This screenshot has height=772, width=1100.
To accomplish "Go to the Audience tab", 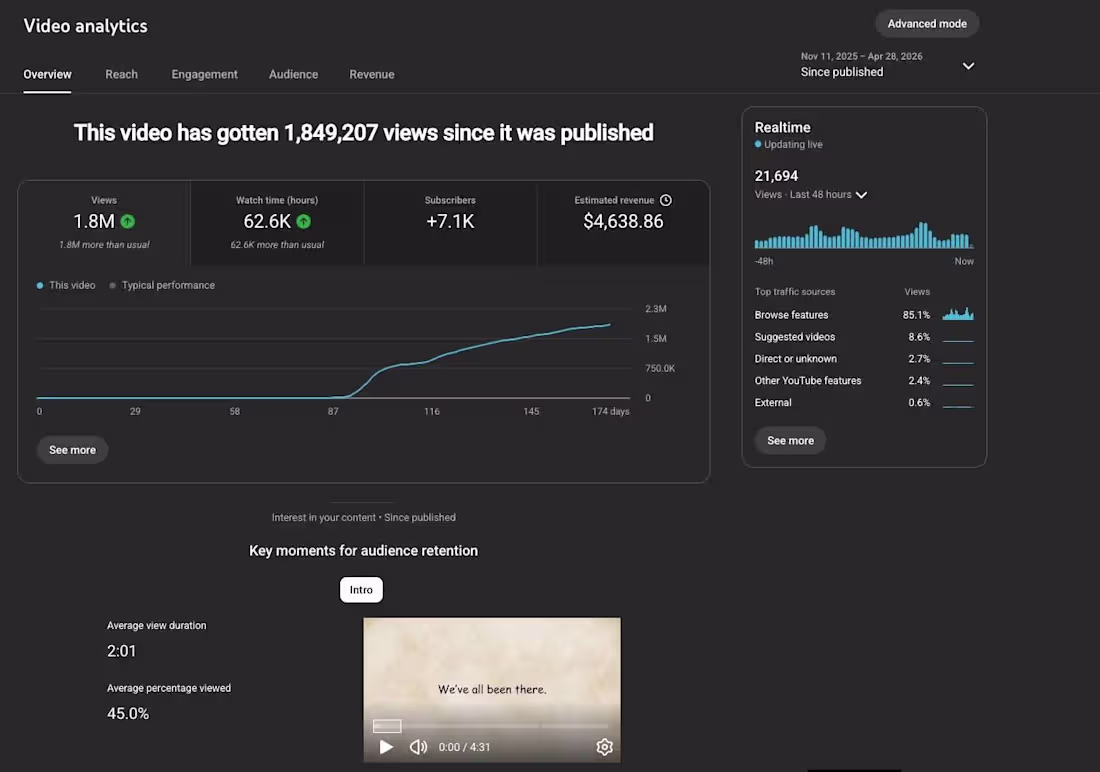I will click(x=293, y=74).
